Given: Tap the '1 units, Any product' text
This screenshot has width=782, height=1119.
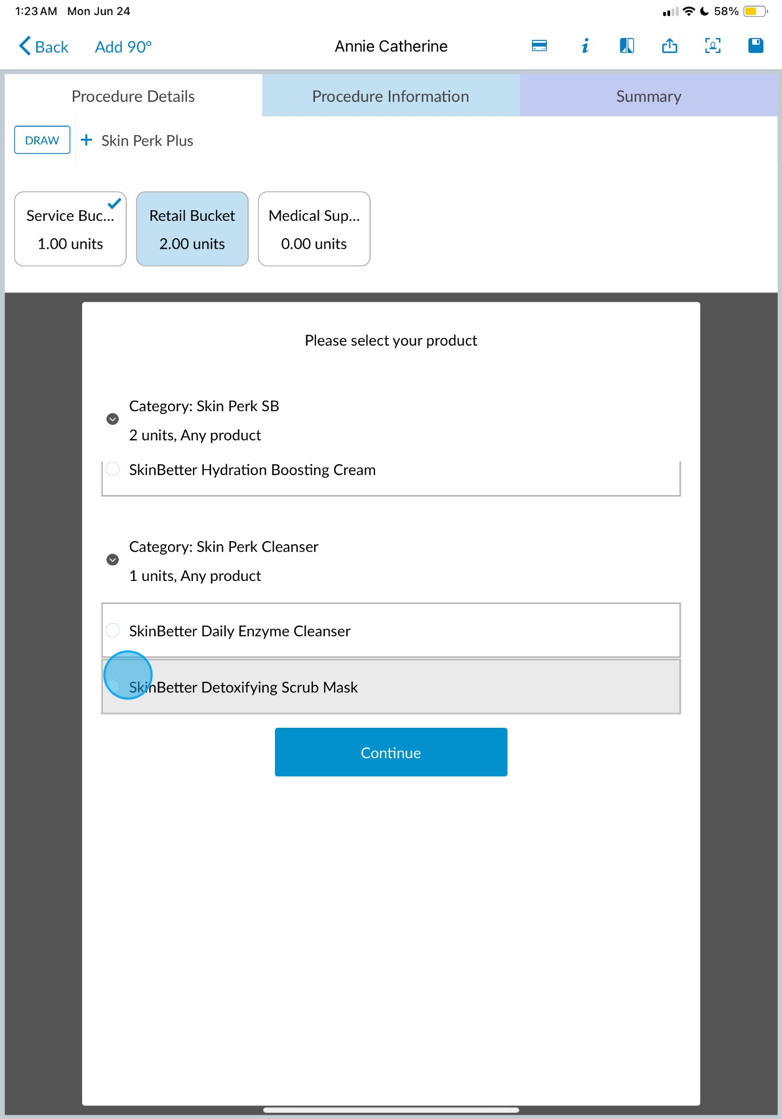Looking at the screenshot, I should (x=195, y=576).
